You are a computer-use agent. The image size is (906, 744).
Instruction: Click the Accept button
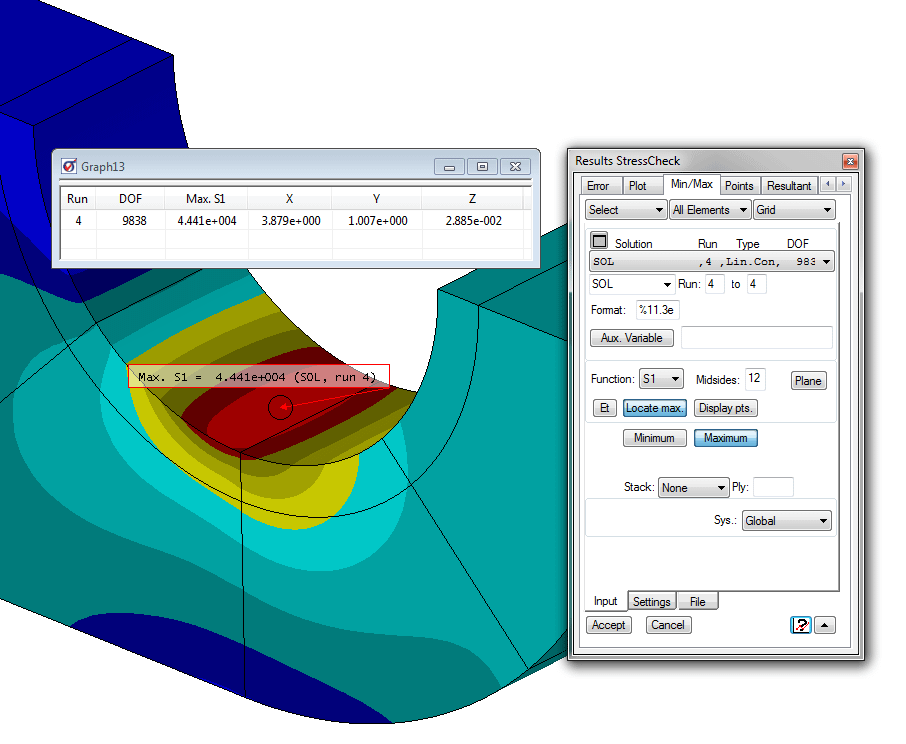608,625
